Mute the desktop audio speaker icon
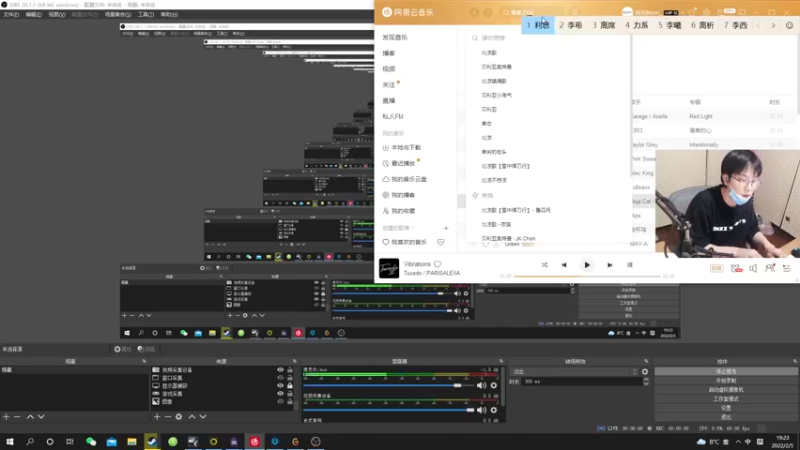The width and height of the screenshot is (800, 450). click(481, 386)
